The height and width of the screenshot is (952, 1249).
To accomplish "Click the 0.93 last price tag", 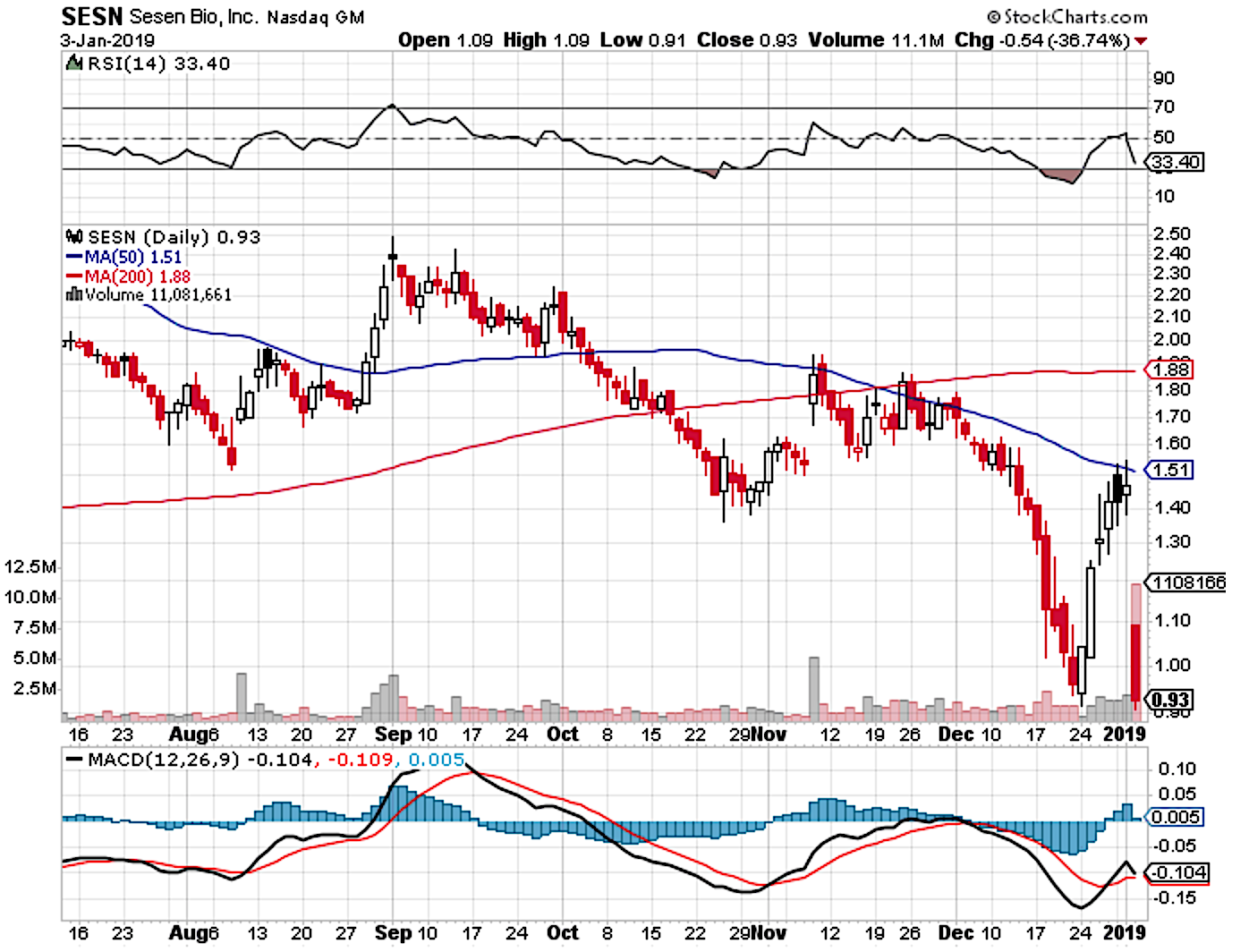I will point(1169,700).
